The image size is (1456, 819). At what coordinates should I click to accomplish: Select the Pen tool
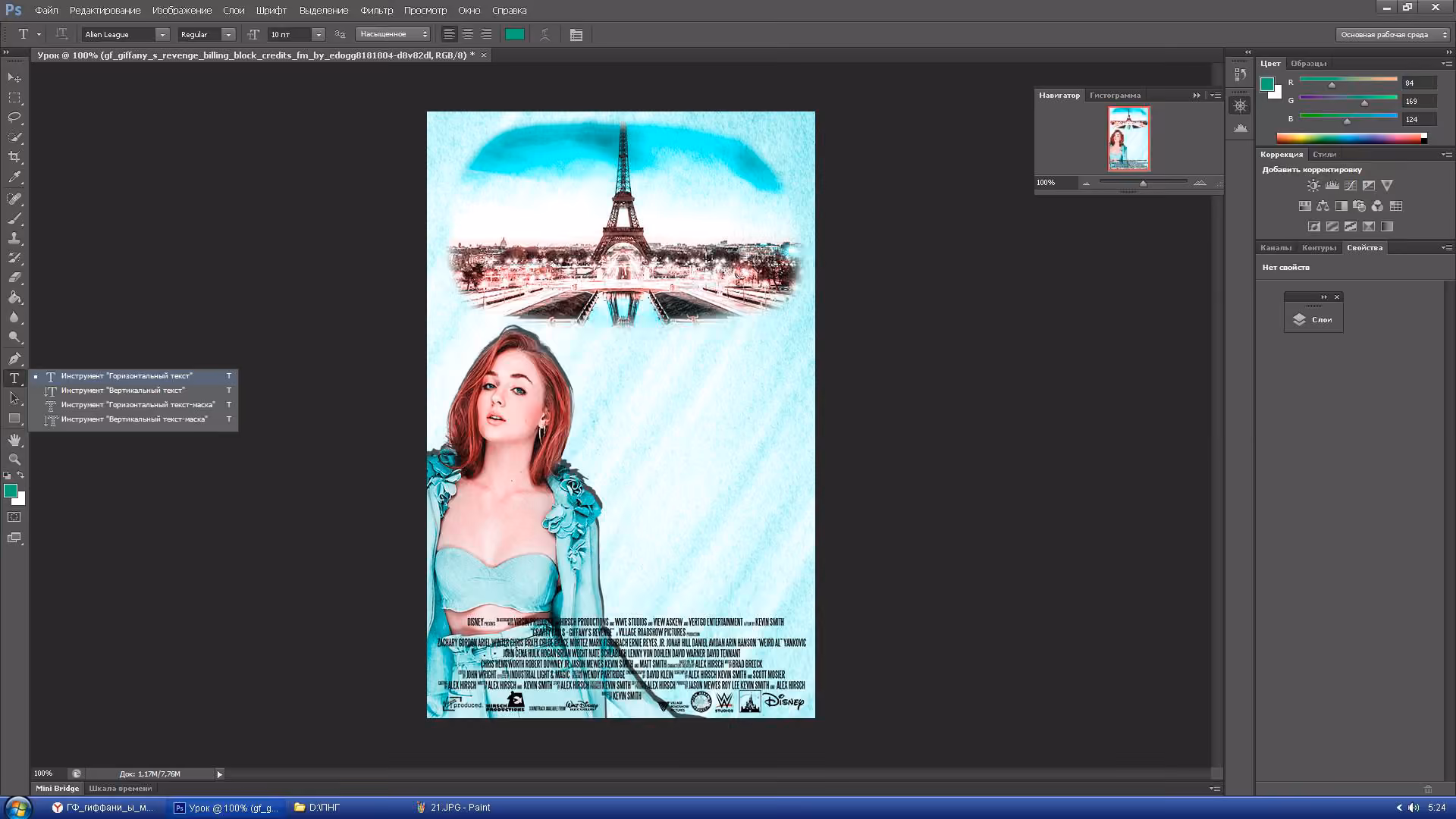14,358
